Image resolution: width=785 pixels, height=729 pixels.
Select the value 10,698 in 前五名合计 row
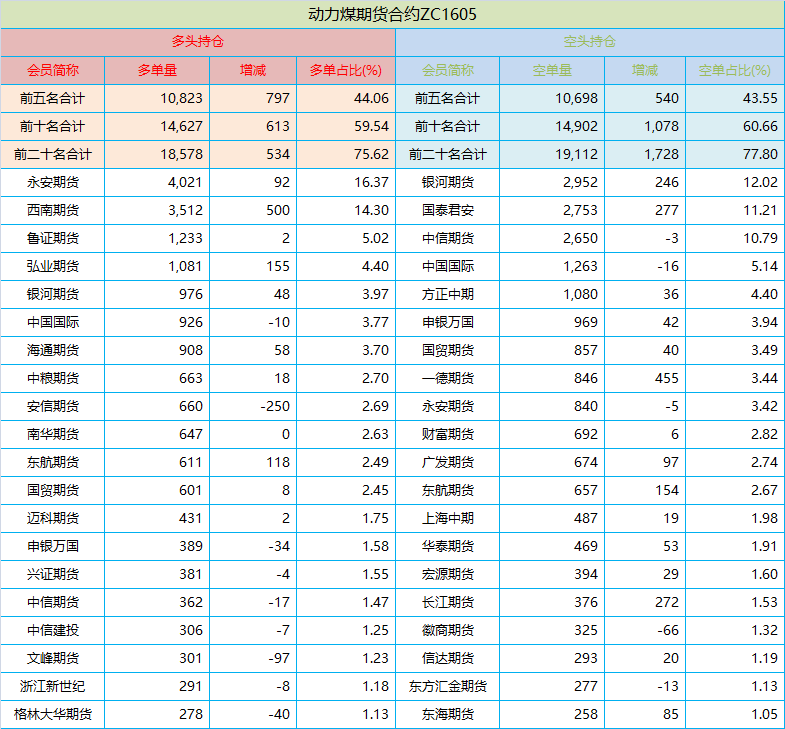pyautogui.click(x=576, y=98)
